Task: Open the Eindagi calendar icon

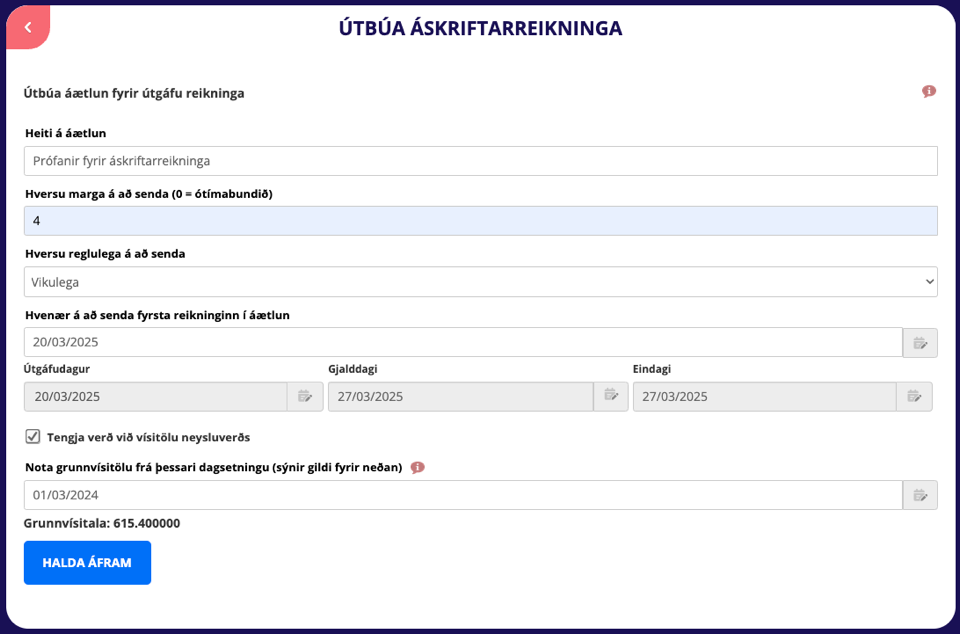Action: coord(914,397)
